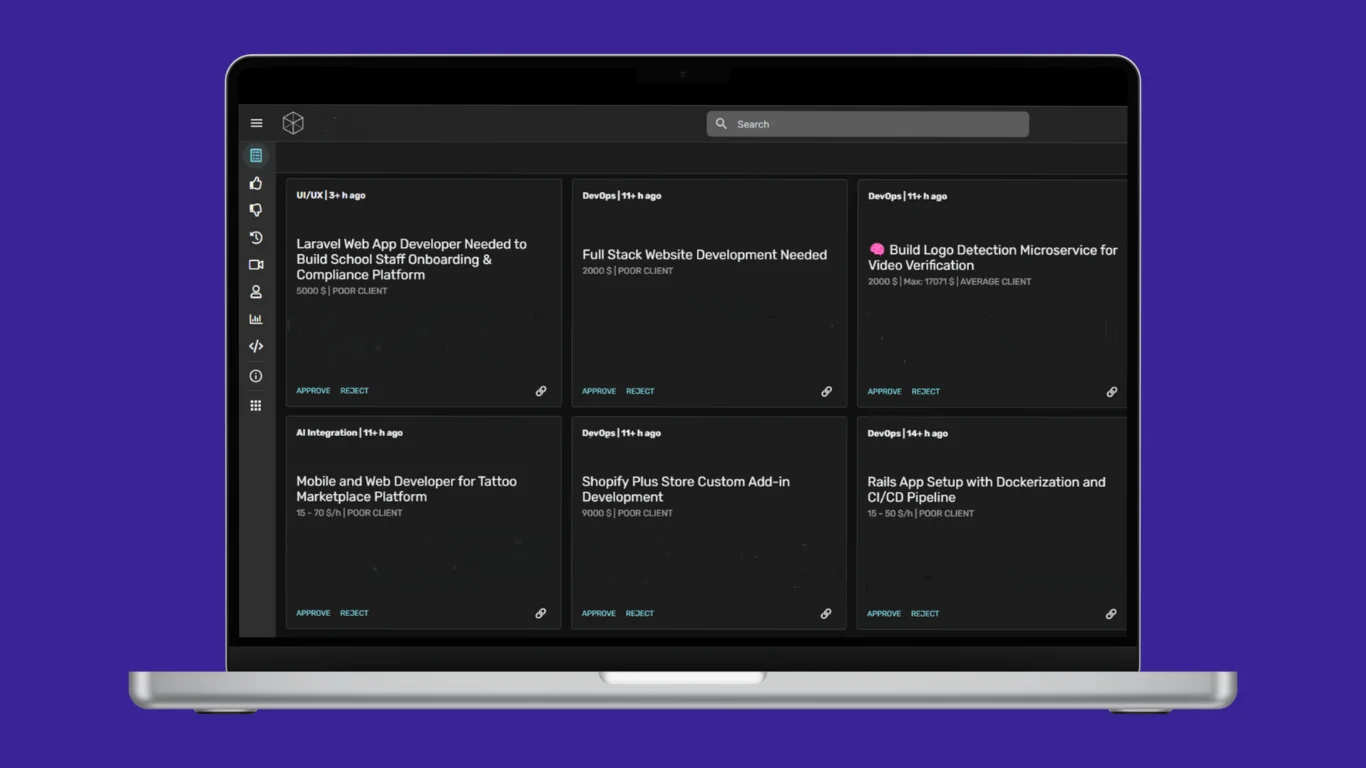Viewport: 1366px width, 768px height.
Task: Approve the Full Stack Website Development job
Action: 598,391
